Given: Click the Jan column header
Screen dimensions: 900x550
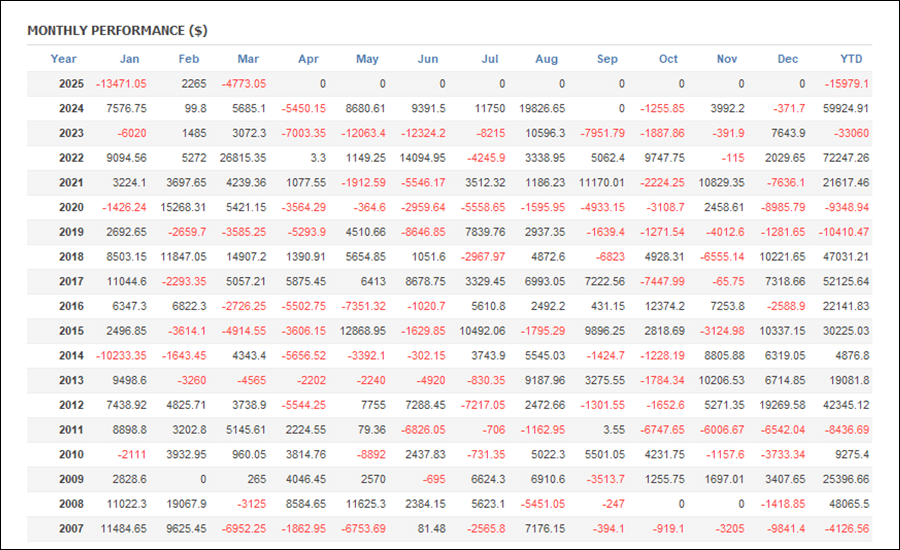Looking at the screenshot, I should (130, 59).
